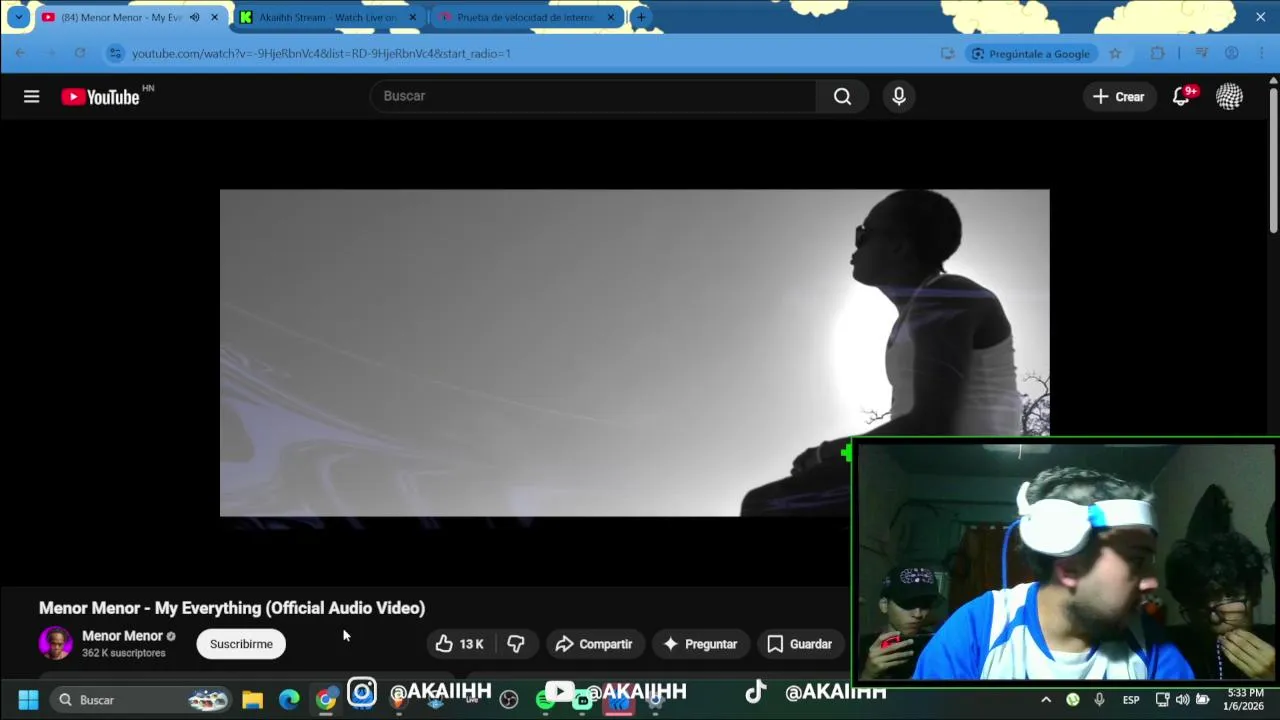Open the Windows Start menu
The width and height of the screenshot is (1280, 720).
(x=28, y=700)
